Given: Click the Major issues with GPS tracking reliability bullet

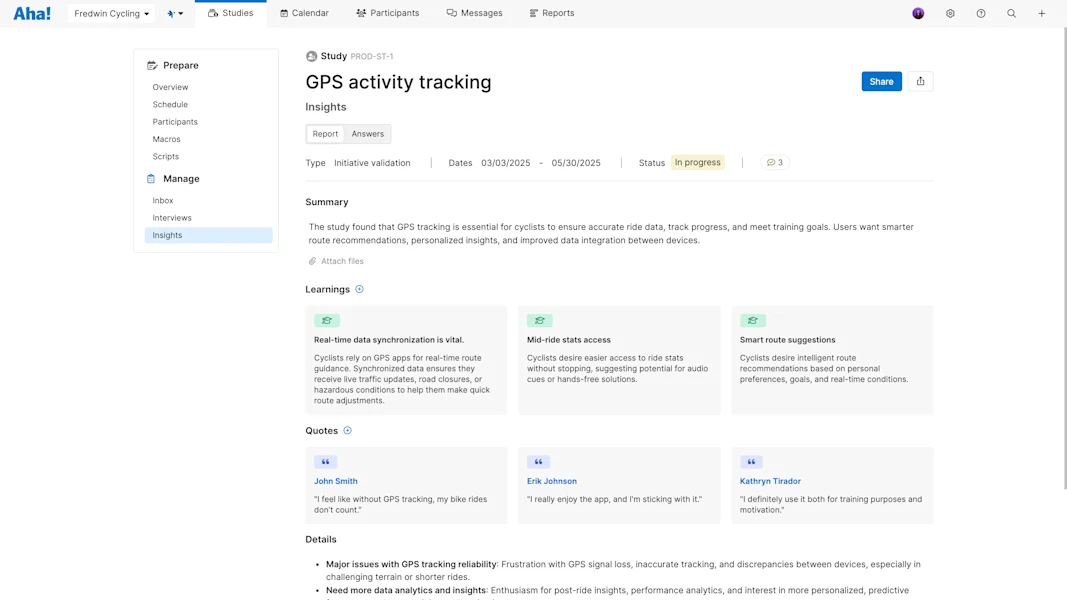Looking at the screenshot, I should coord(623,571).
